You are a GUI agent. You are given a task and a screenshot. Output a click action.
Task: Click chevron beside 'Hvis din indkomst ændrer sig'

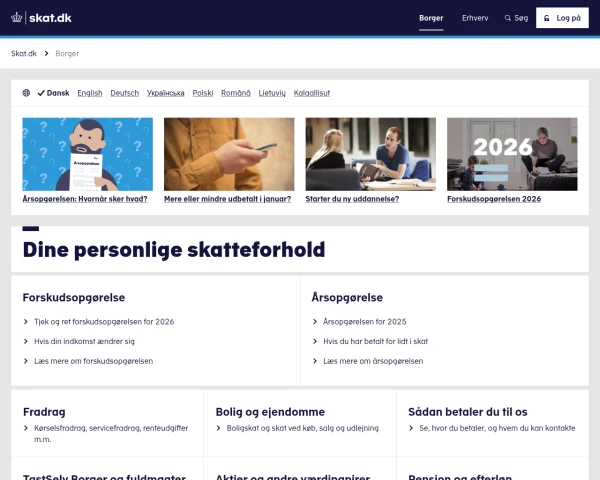[x=26, y=341]
